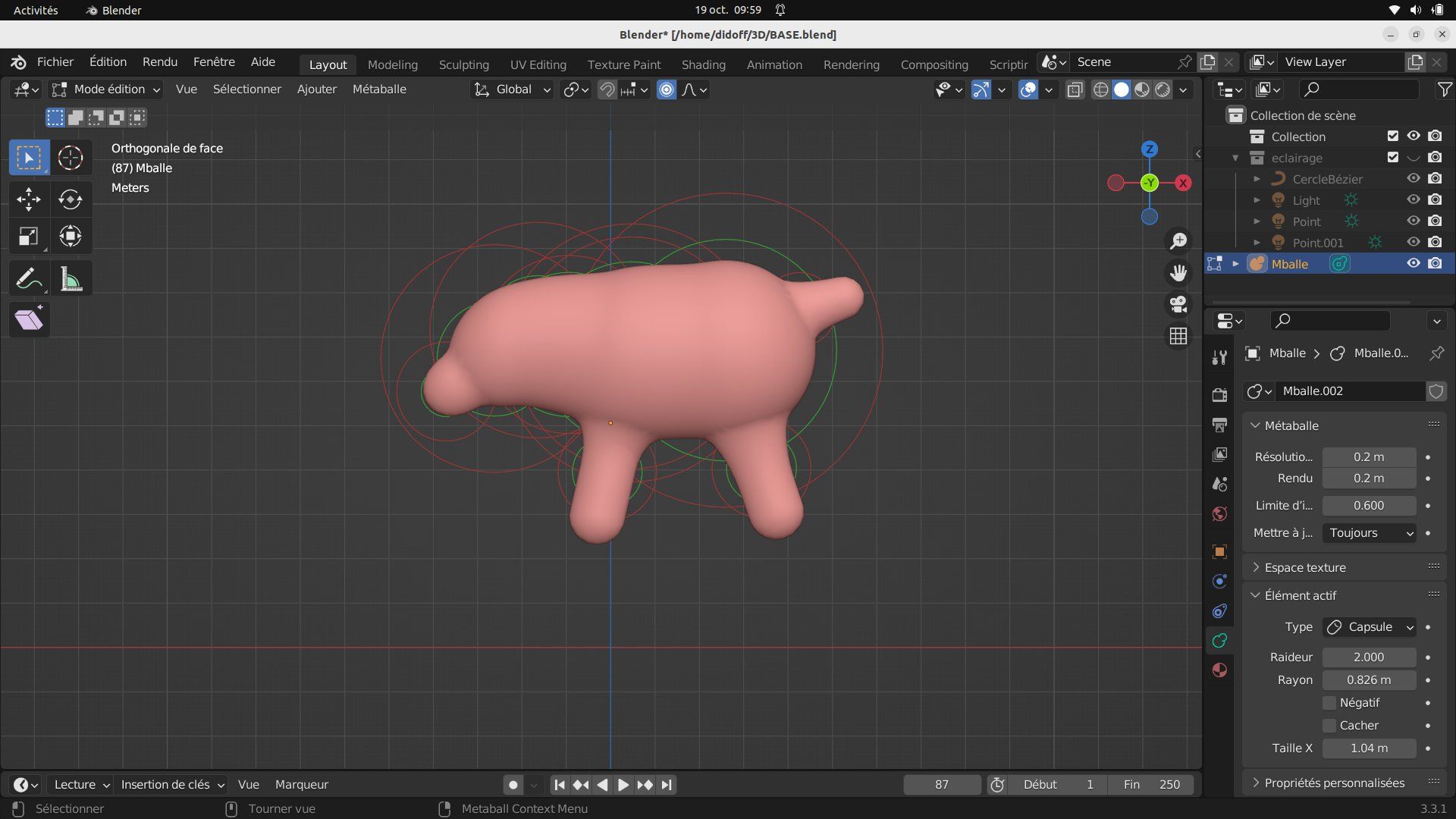Image resolution: width=1456 pixels, height=819 pixels.
Task: Collapse the eclairage collection
Action: [x=1235, y=158]
